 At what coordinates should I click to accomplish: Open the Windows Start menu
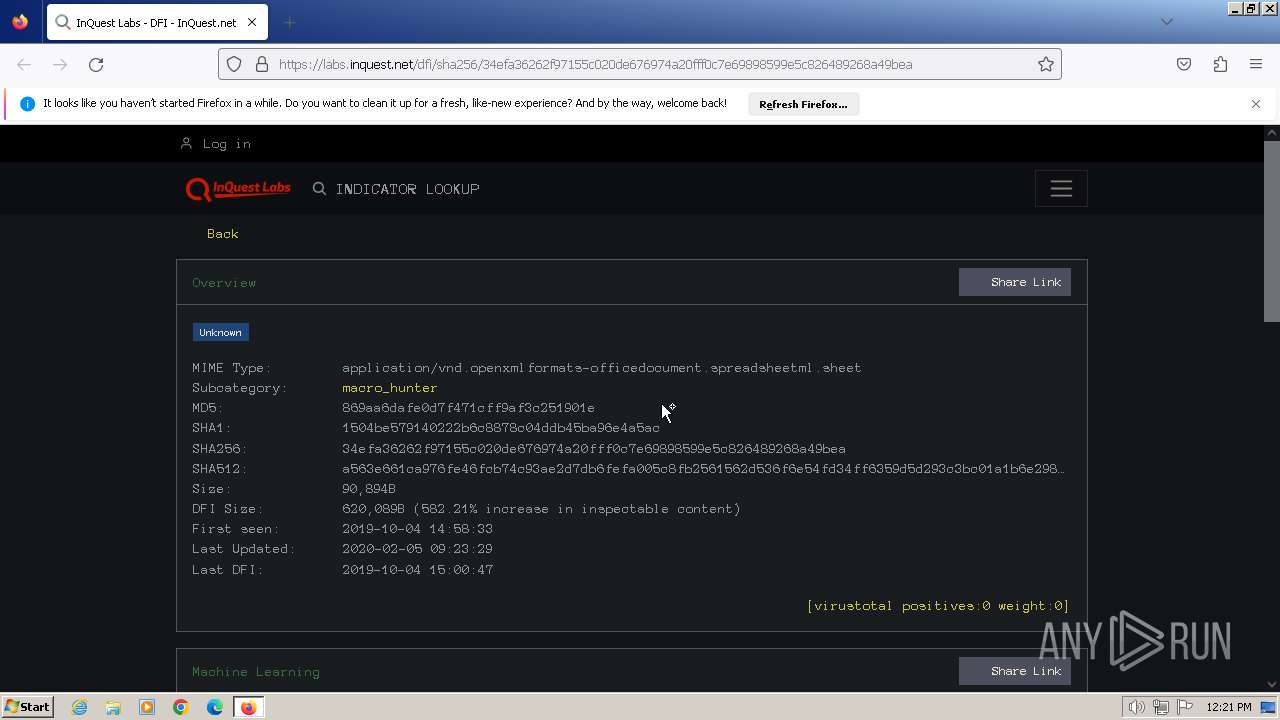(x=28, y=707)
